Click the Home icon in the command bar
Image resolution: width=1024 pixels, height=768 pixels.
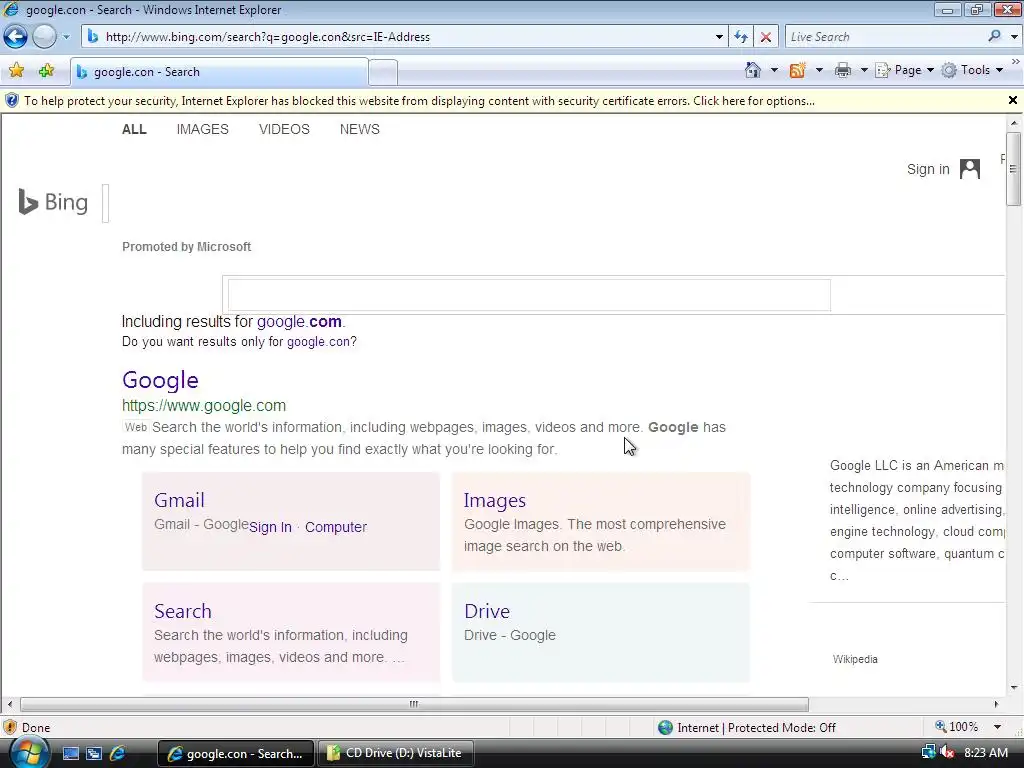pyautogui.click(x=753, y=70)
